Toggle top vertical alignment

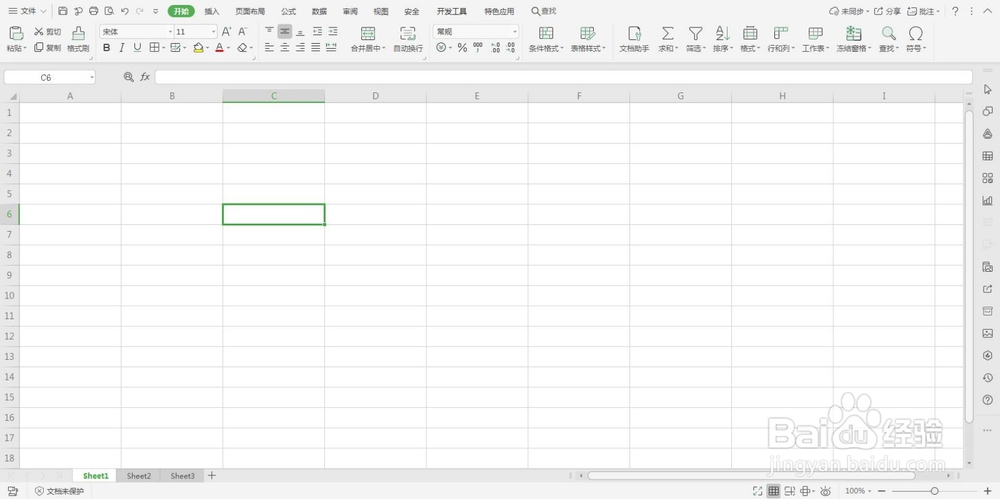[269, 31]
